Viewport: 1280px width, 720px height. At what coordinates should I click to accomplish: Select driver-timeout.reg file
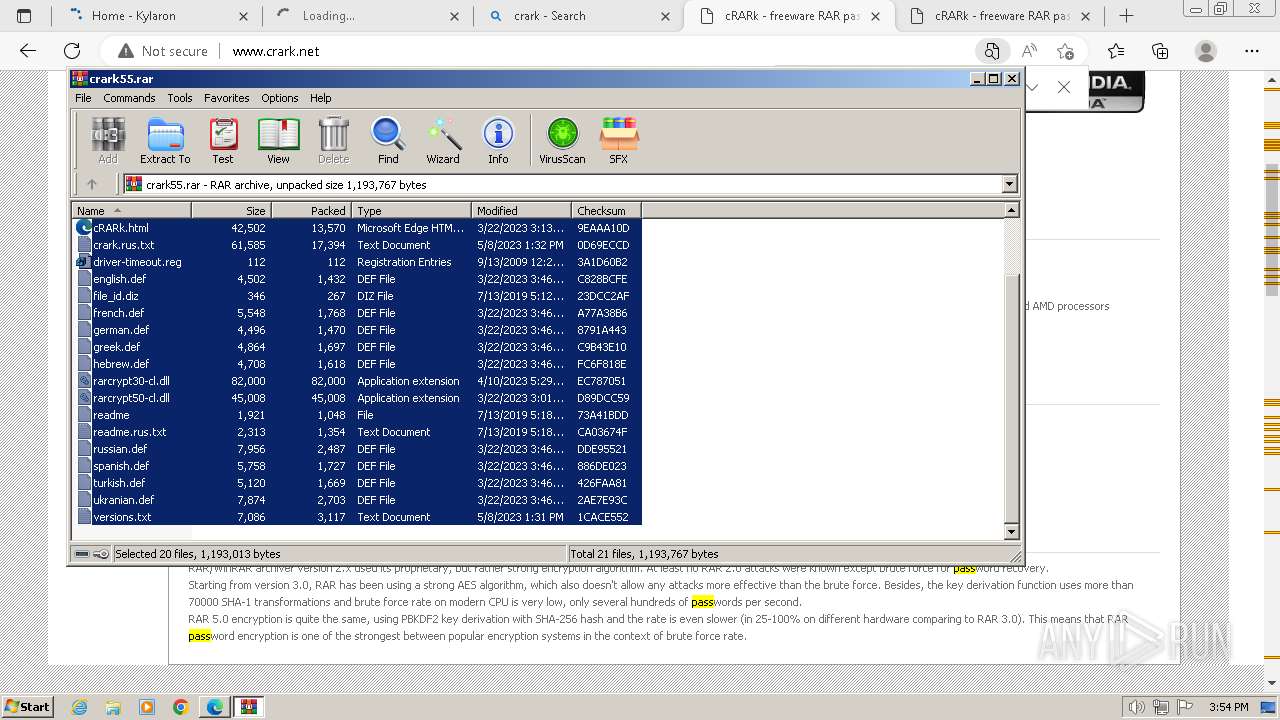[137, 262]
